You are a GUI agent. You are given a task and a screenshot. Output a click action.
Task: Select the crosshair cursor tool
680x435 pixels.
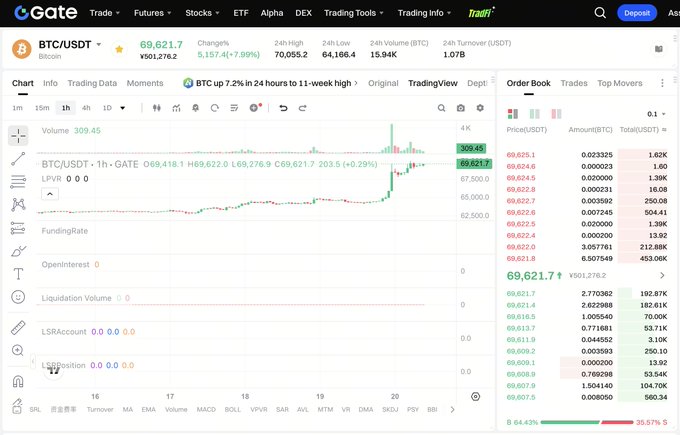(18, 136)
